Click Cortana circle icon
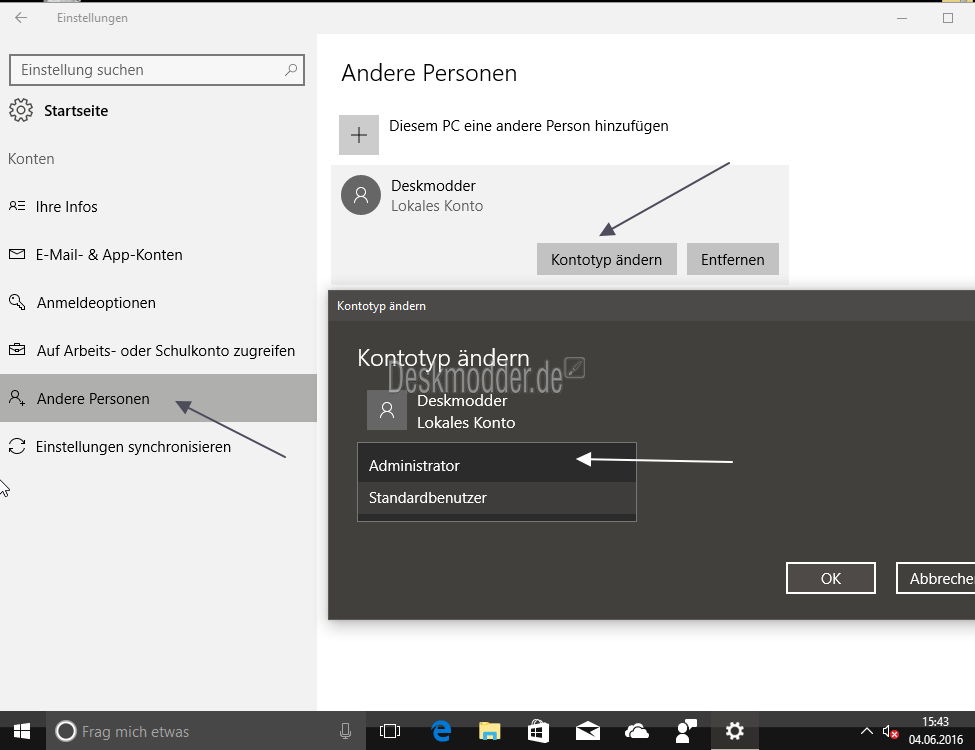 coord(65,731)
